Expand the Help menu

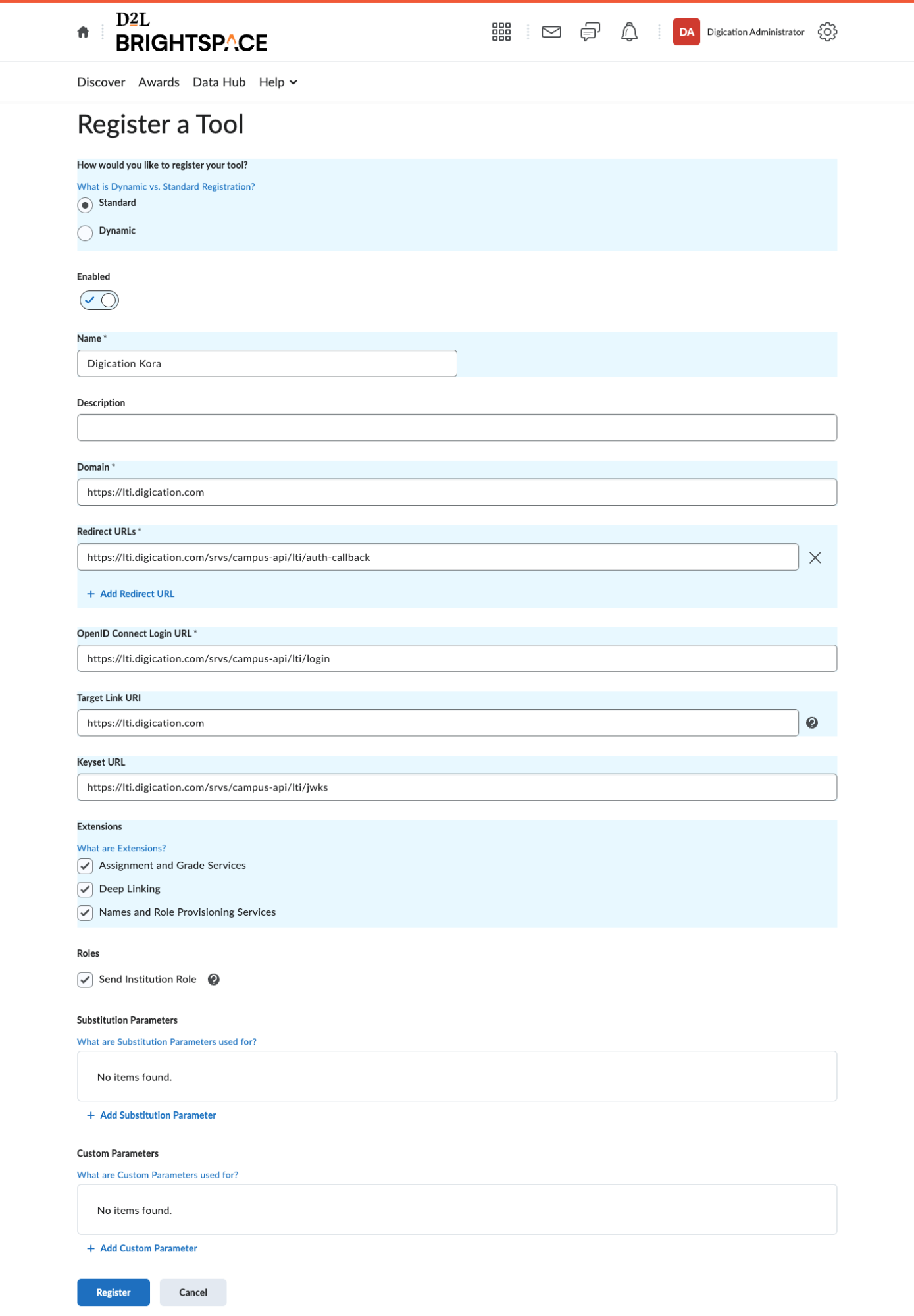(x=278, y=82)
